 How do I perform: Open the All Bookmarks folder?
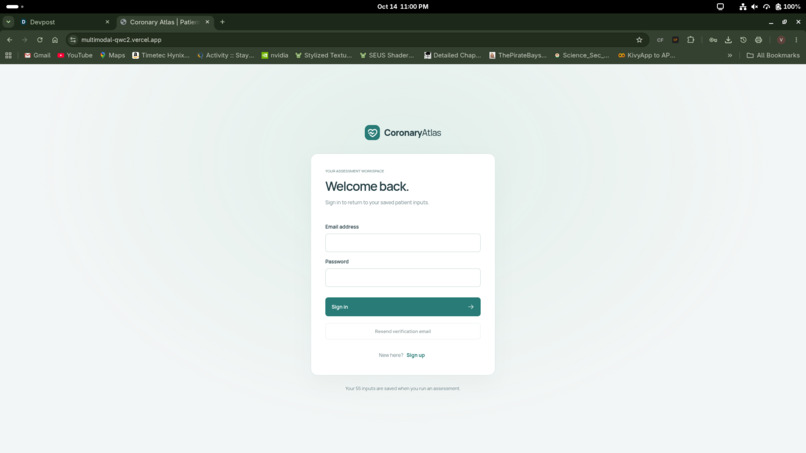[773, 55]
